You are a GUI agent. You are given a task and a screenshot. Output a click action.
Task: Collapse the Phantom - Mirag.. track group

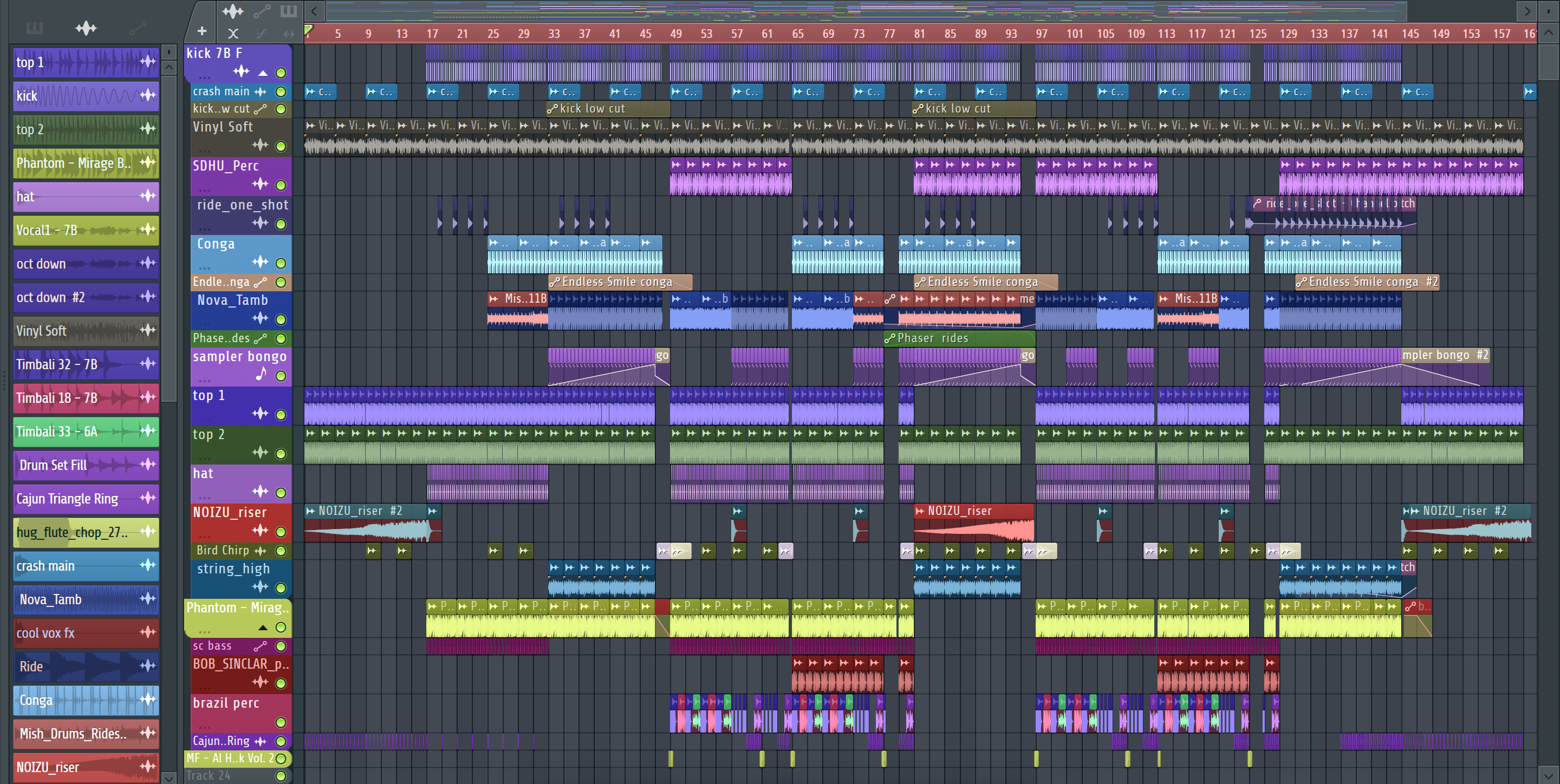(x=263, y=628)
